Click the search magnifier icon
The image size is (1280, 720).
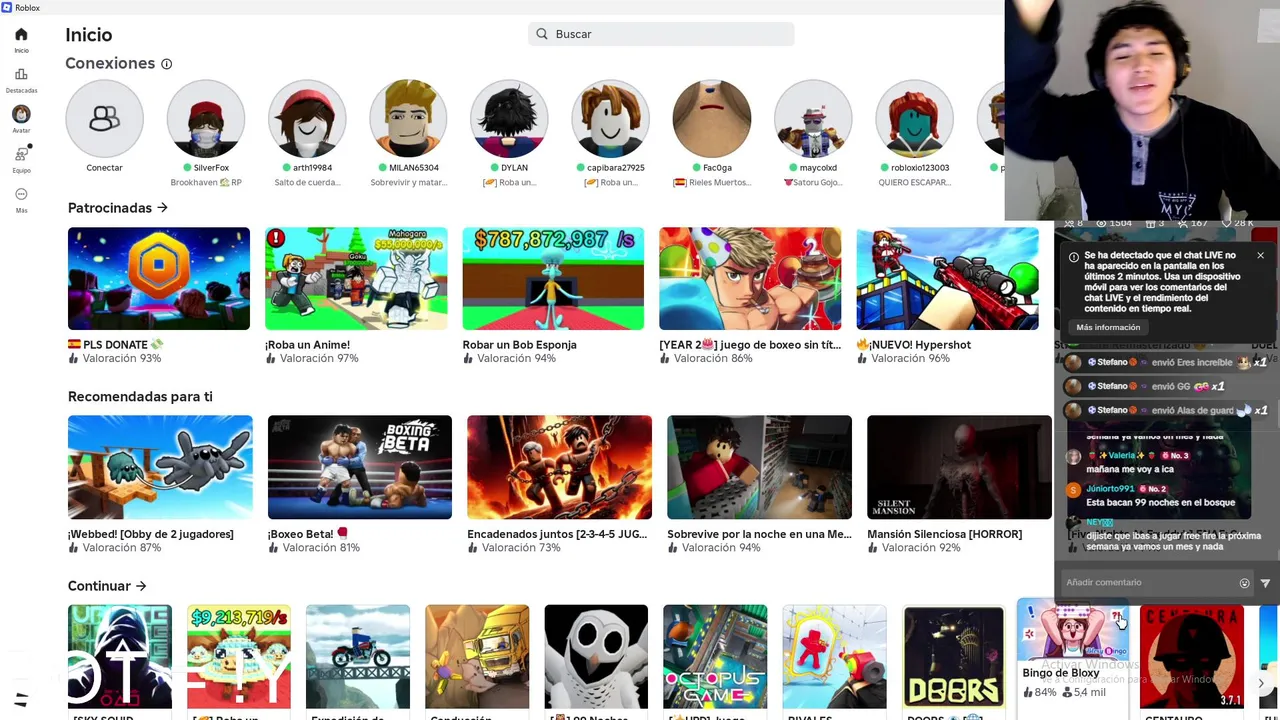tap(542, 34)
